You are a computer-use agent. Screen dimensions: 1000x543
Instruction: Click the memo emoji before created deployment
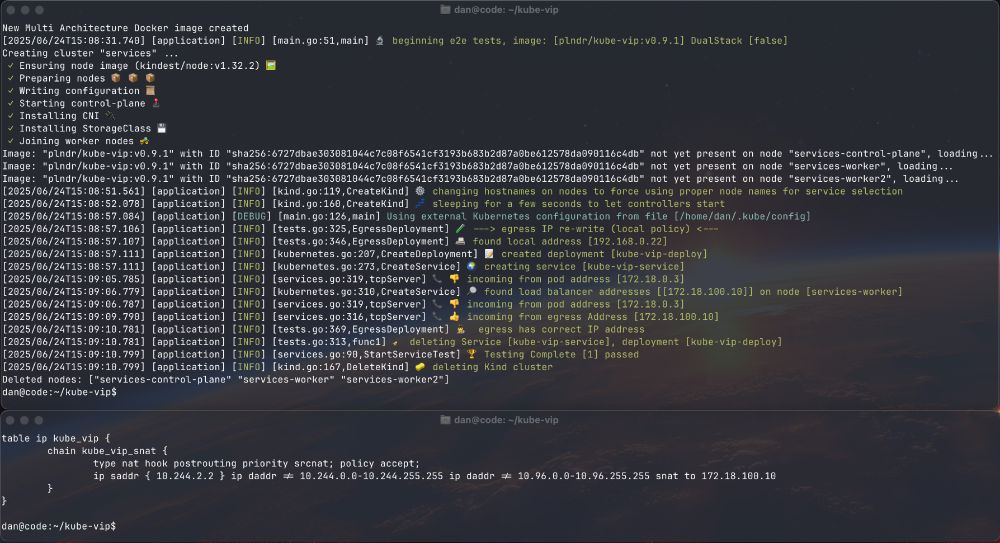(489, 254)
